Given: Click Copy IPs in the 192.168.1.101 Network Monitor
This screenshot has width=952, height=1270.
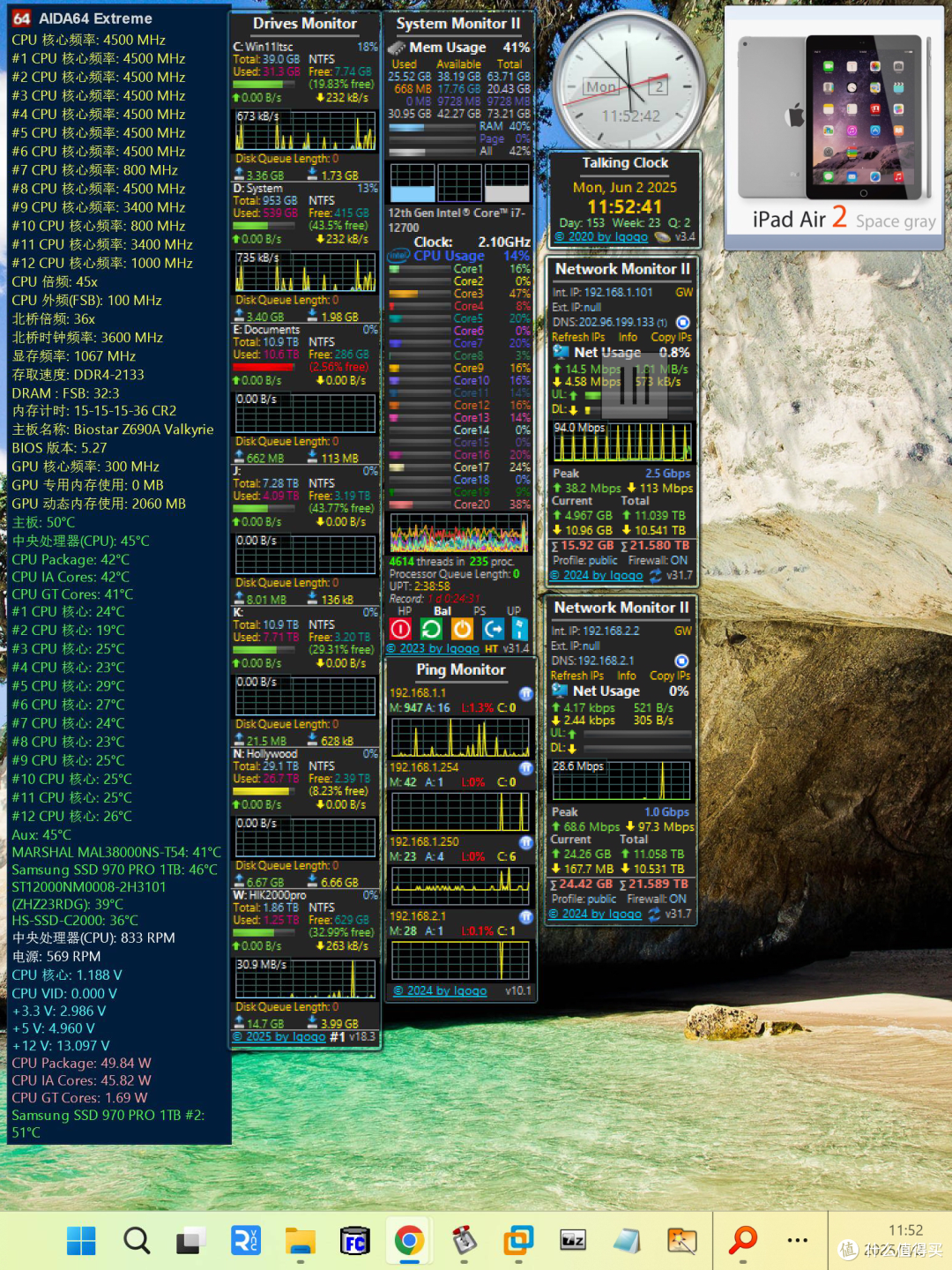Looking at the screenshot, I should pyautogui.click(x=671, y=337).
